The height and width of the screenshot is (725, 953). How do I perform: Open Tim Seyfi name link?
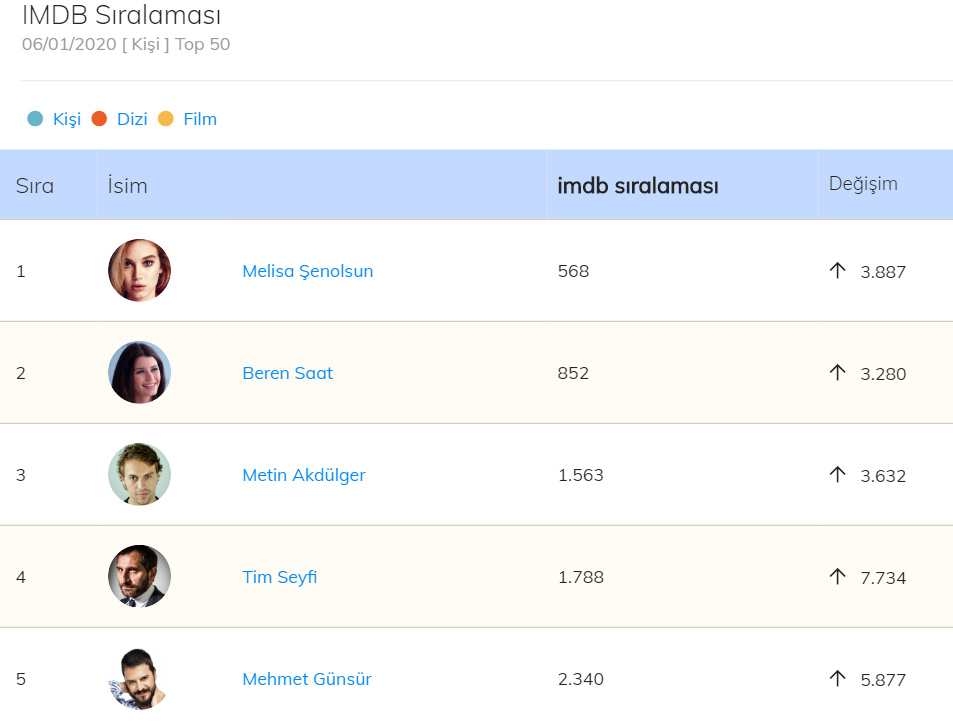point(279,577)
